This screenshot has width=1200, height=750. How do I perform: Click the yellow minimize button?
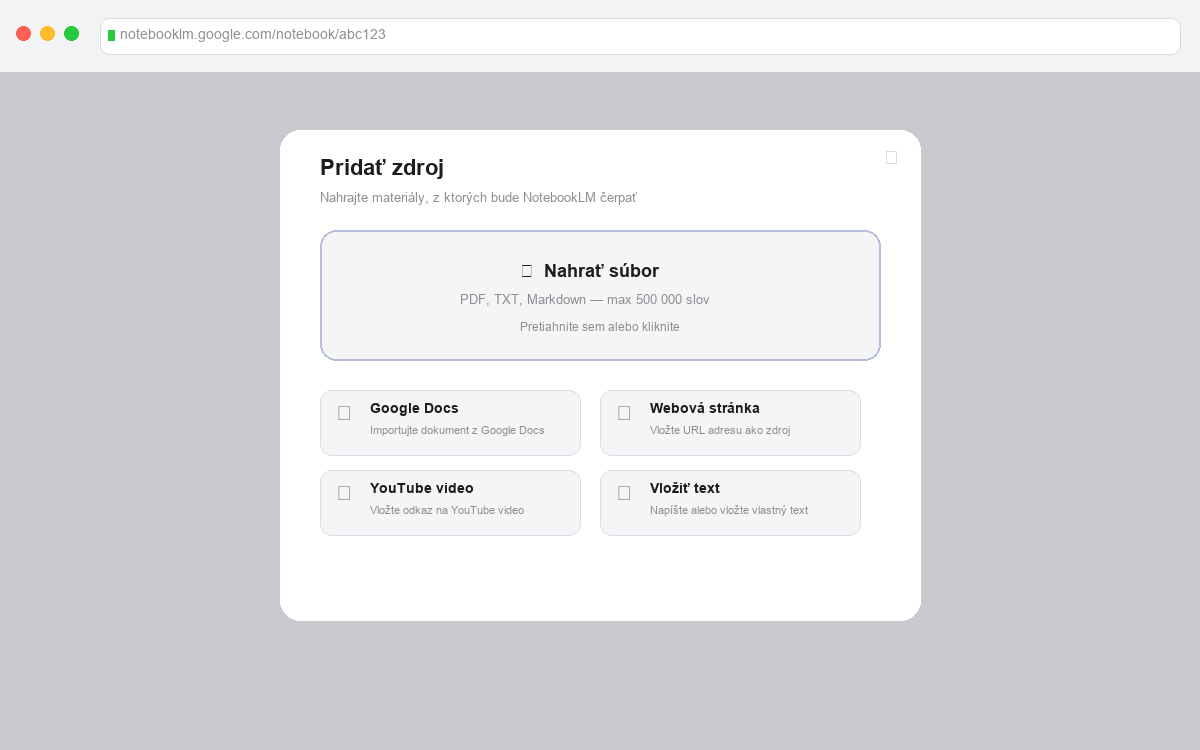47,33
